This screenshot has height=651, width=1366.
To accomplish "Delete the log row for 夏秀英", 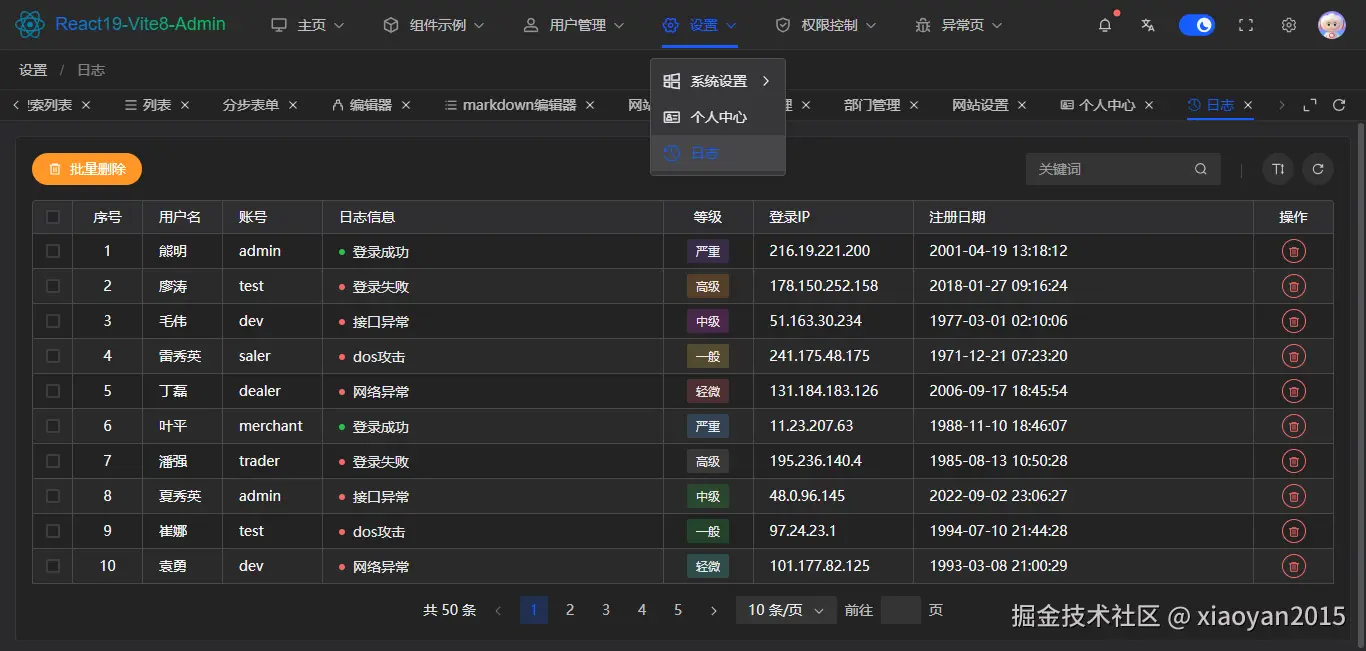I will 1294,497.
